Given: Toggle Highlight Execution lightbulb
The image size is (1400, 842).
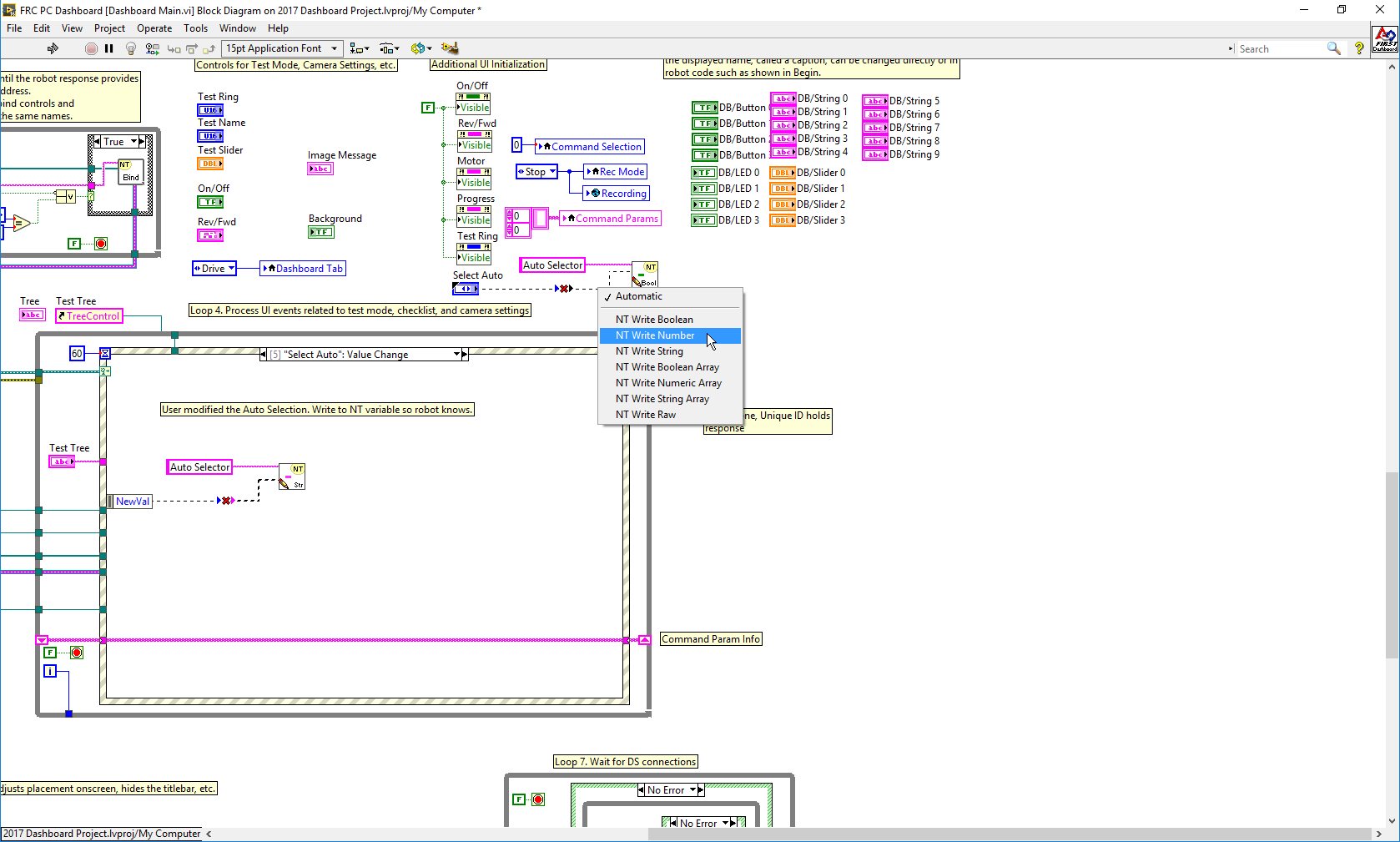Looking at the screenshot, I should (131, 48).
